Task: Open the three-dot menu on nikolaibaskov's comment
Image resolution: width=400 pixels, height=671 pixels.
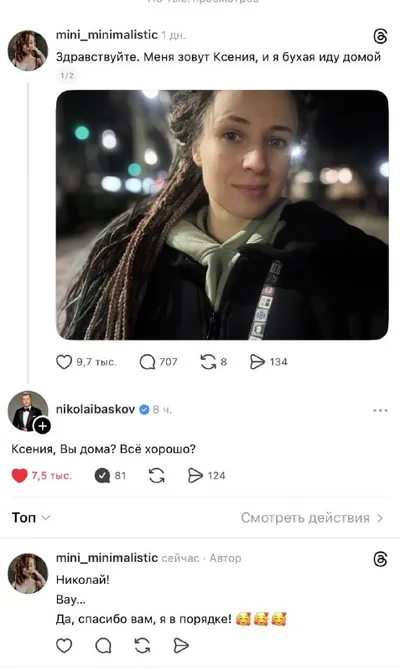Action: [x=380, y=410]
